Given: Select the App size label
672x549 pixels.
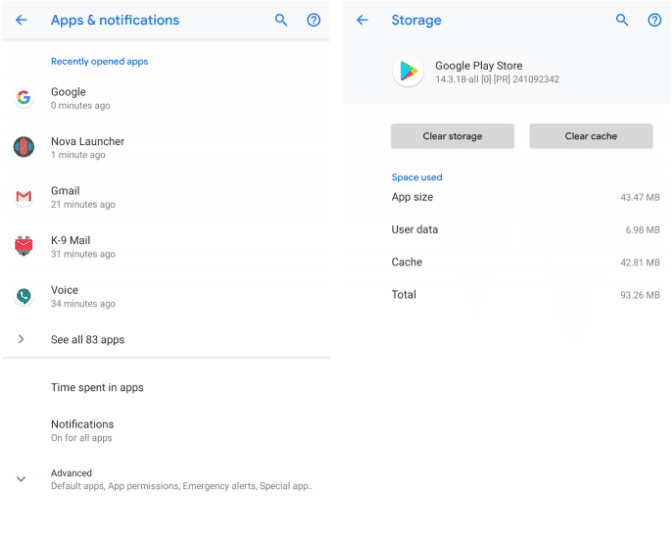Looking at the screenshot, I should 412,197.
